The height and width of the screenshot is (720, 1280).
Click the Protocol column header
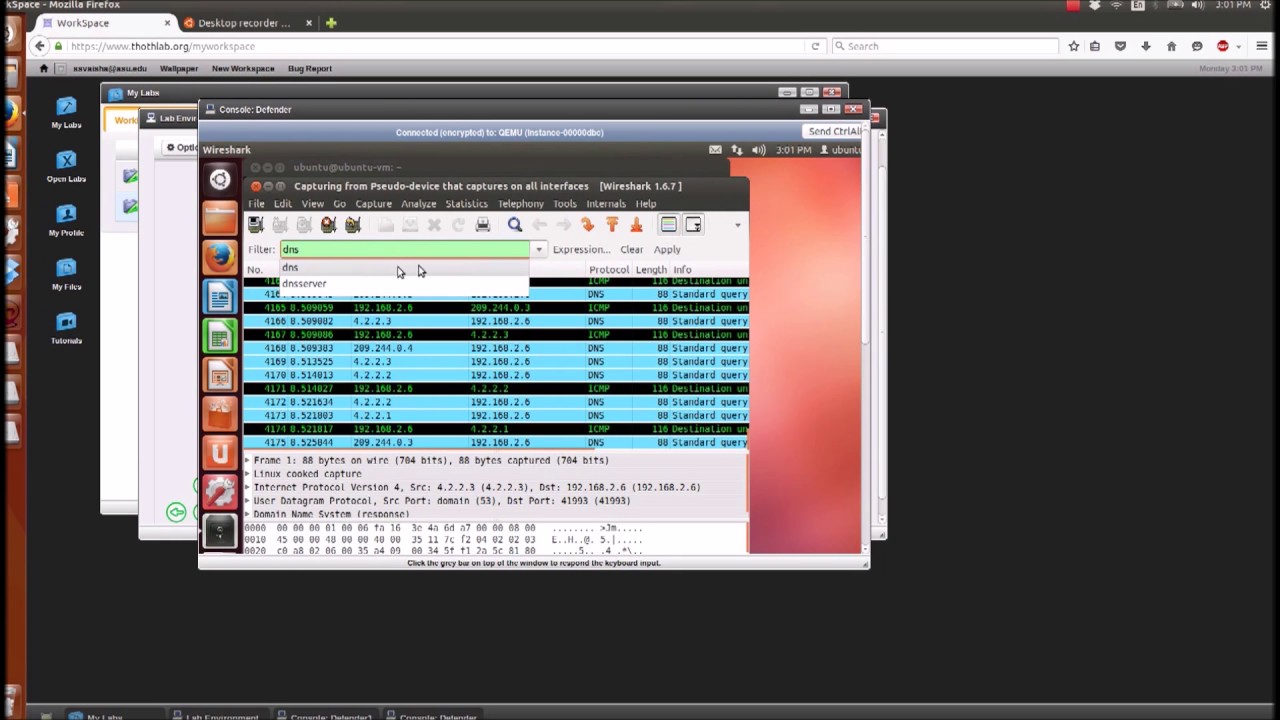(x=609, y=270)
